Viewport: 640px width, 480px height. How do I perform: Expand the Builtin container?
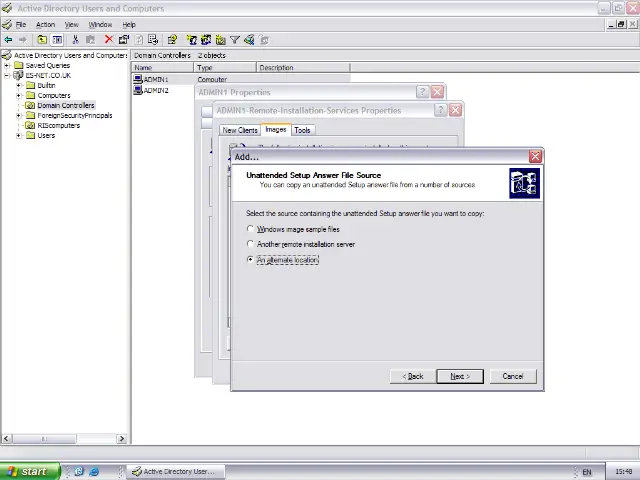(x=18, y=85)
